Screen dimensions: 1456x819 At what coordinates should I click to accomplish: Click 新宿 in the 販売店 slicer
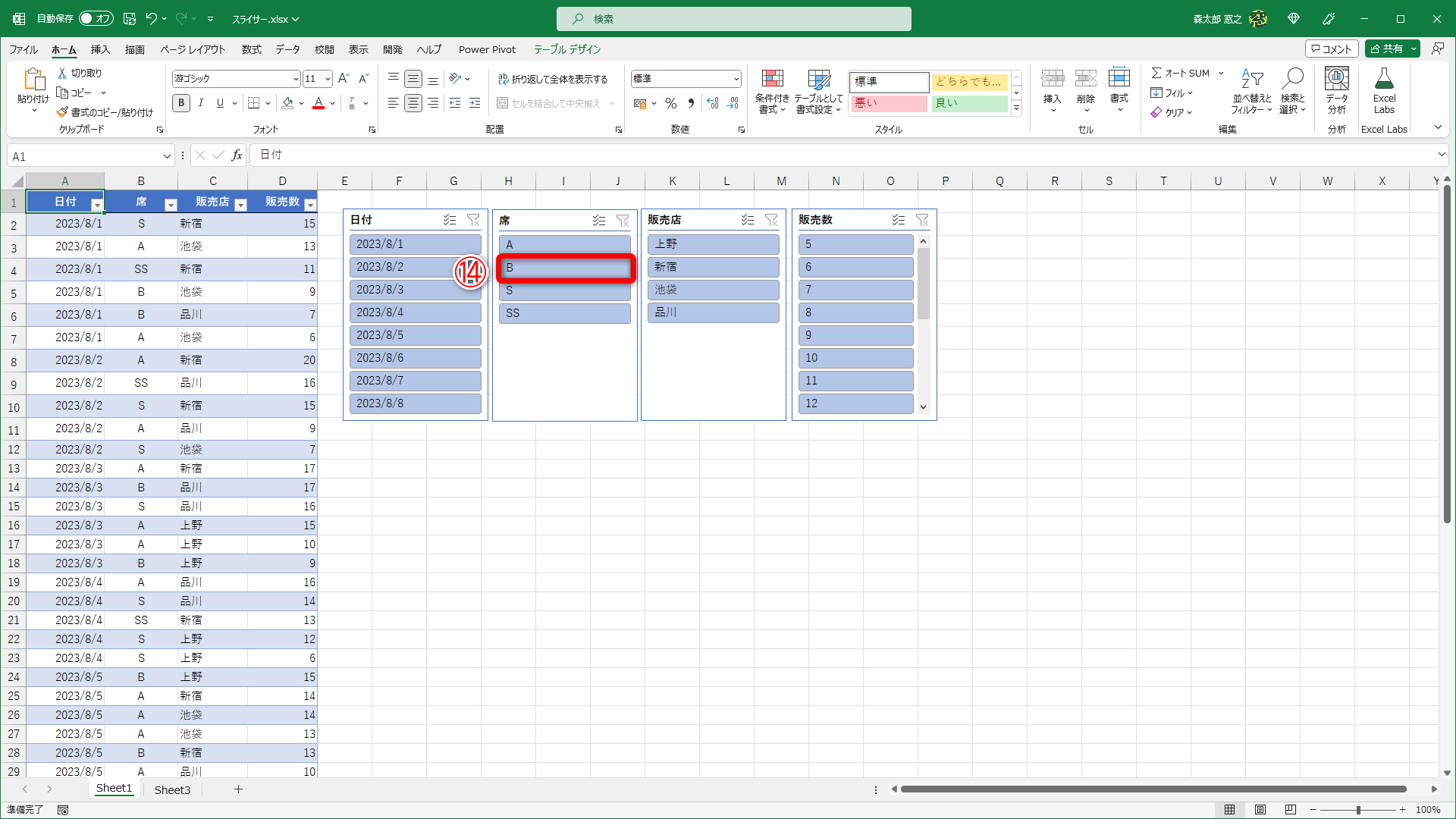point(713,267)
